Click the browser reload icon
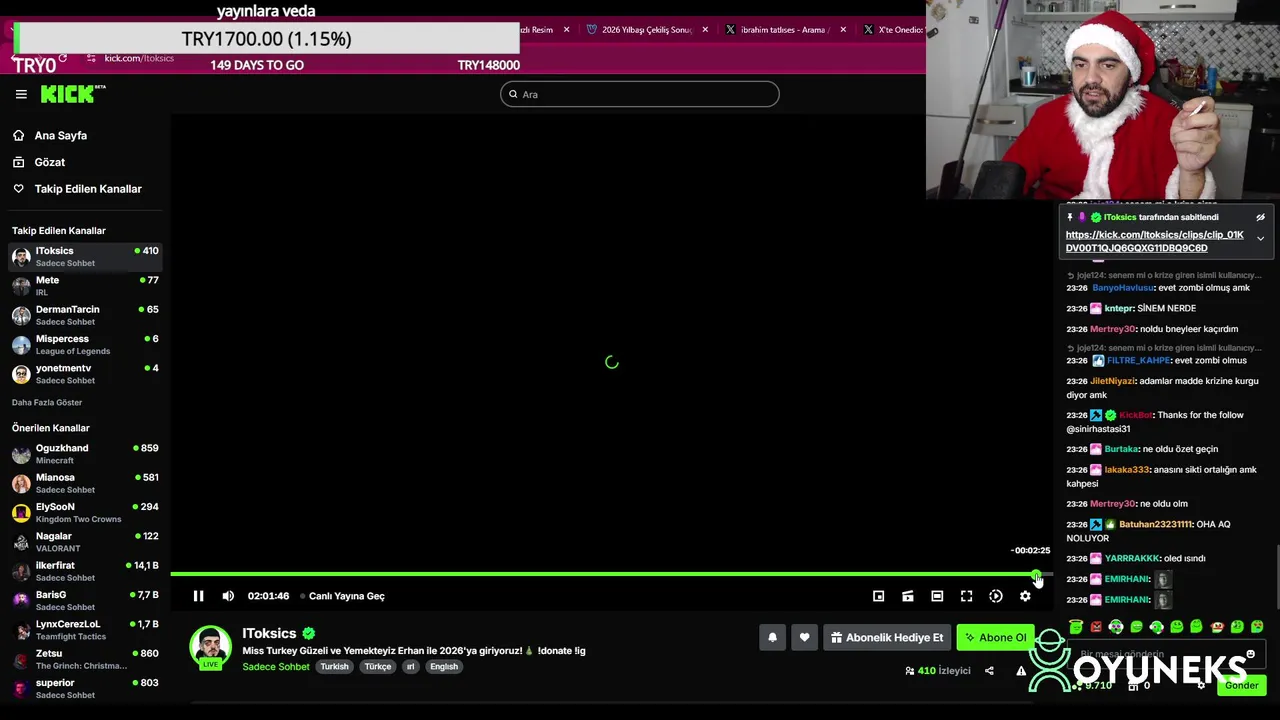The image size is (1280, 720). (x=62, y=58)
